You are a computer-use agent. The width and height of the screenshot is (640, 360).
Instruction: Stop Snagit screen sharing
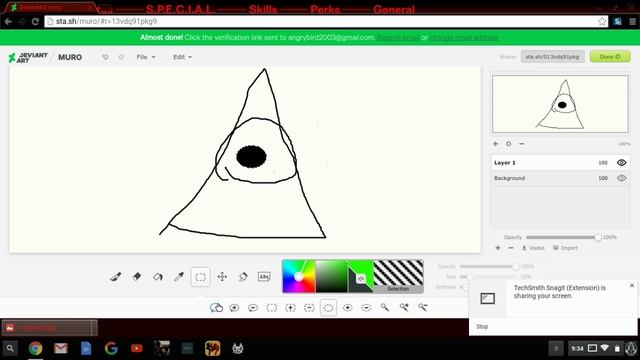point(482,327)
